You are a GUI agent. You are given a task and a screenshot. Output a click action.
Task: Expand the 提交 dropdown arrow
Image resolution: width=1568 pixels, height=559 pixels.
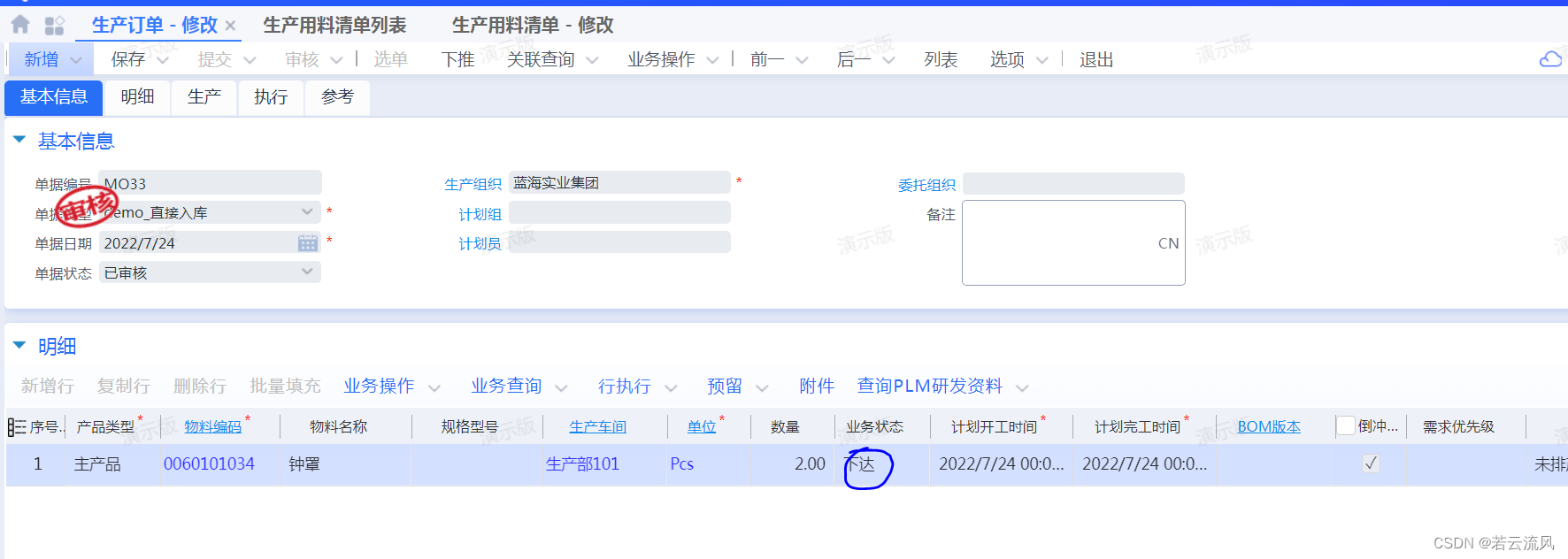(x=250, y=60)
